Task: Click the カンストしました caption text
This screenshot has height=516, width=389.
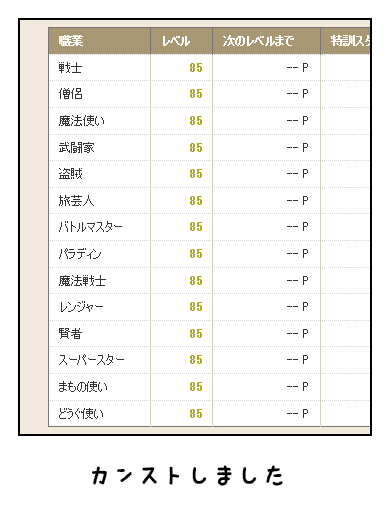Action: click(187, 476)
